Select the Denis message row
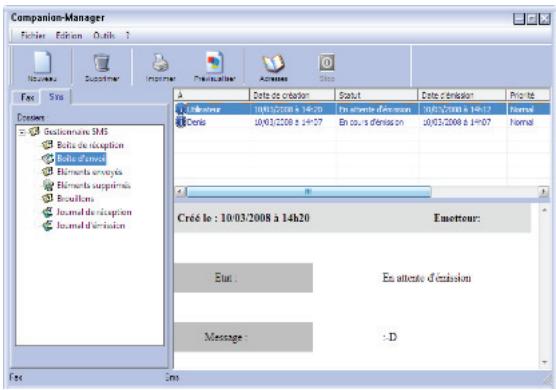 coord(362,122)
